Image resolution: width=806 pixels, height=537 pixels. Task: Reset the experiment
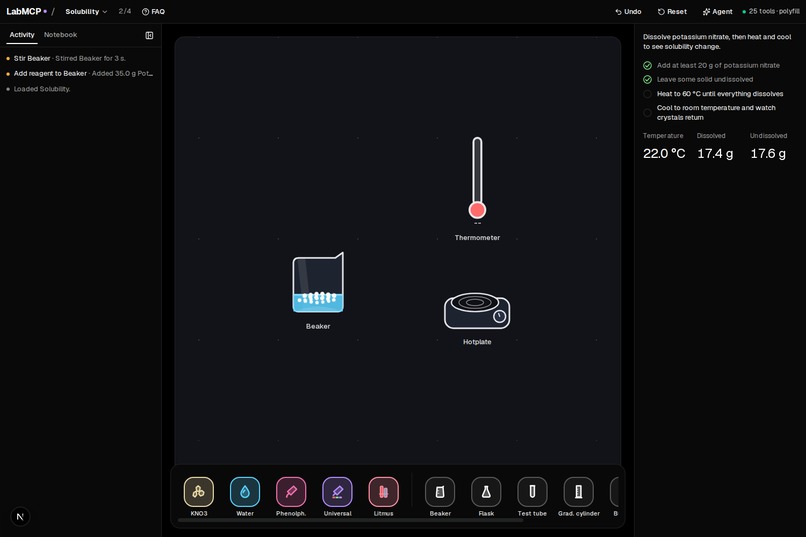672,11
